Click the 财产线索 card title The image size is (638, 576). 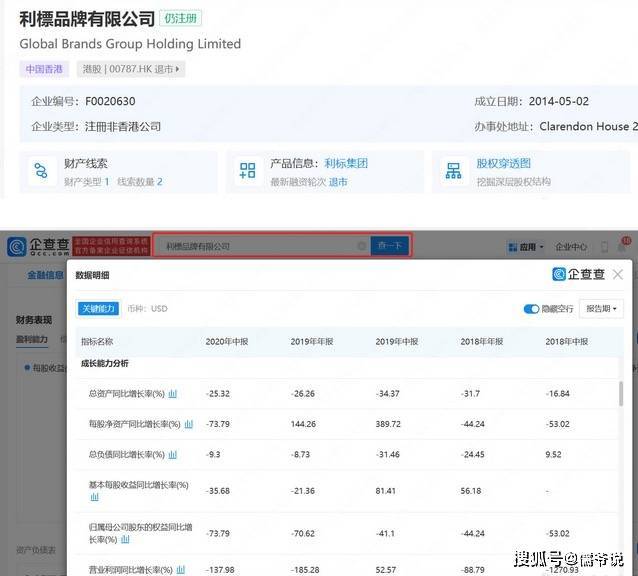coord(86,164)
